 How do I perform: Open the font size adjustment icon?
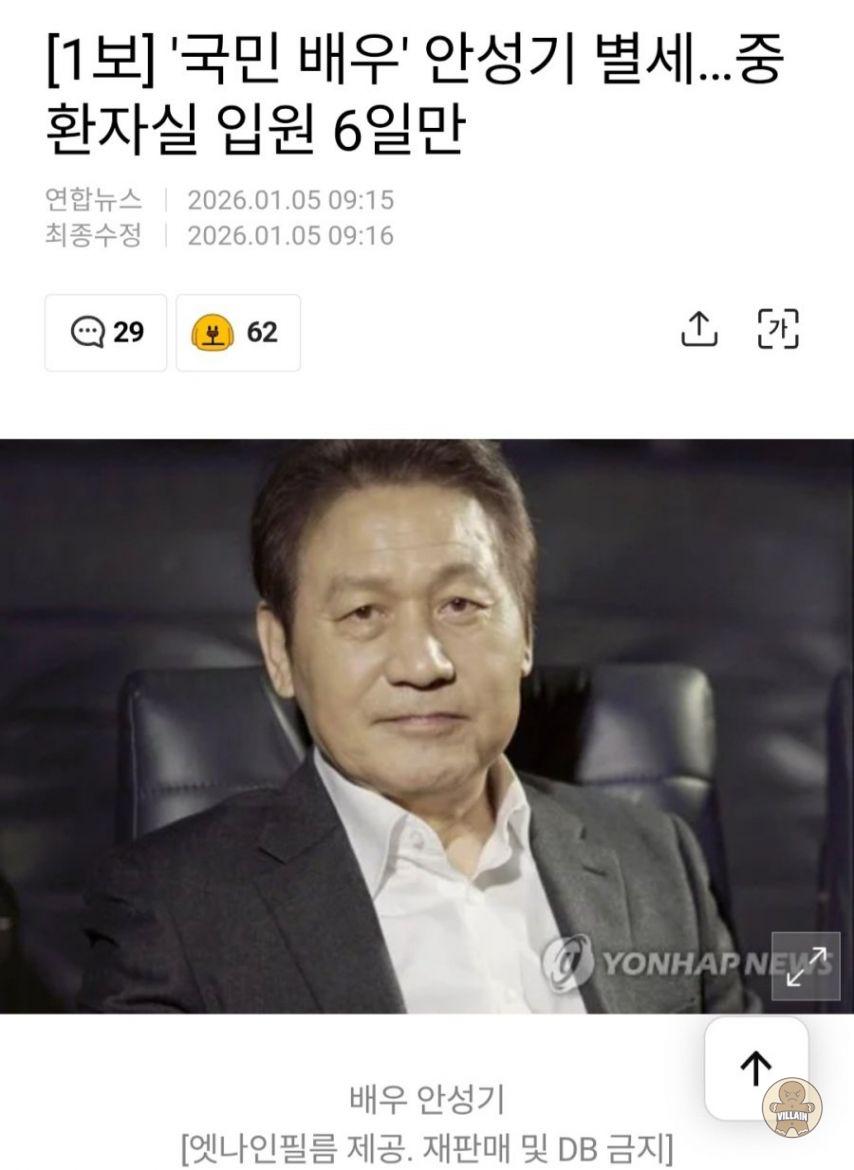click(778, 329)
